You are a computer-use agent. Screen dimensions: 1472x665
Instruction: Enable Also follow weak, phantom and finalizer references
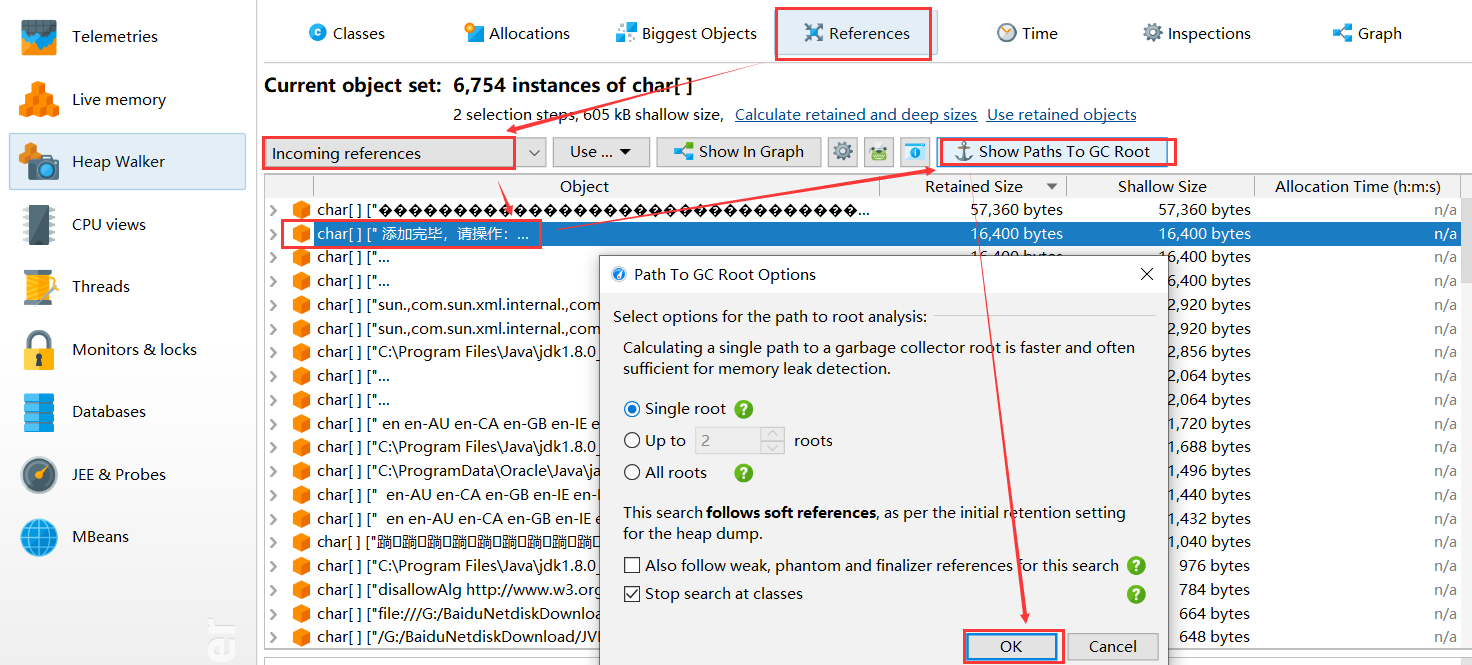coord(632,566)
